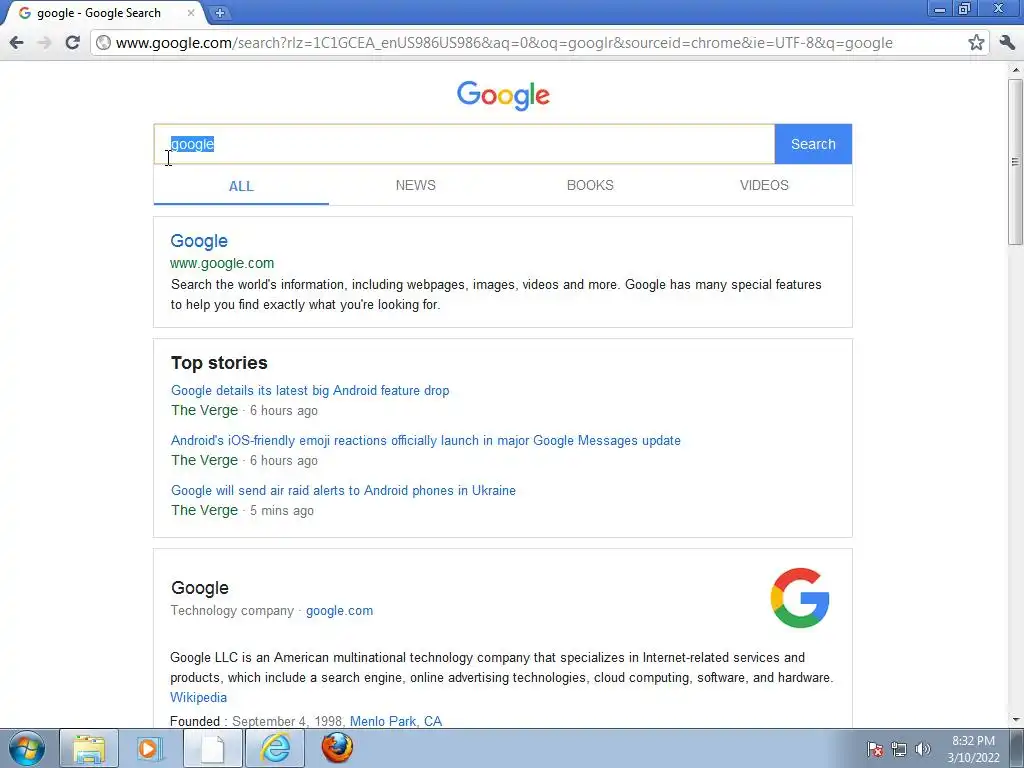Open the Google result title link

point(199,241)
